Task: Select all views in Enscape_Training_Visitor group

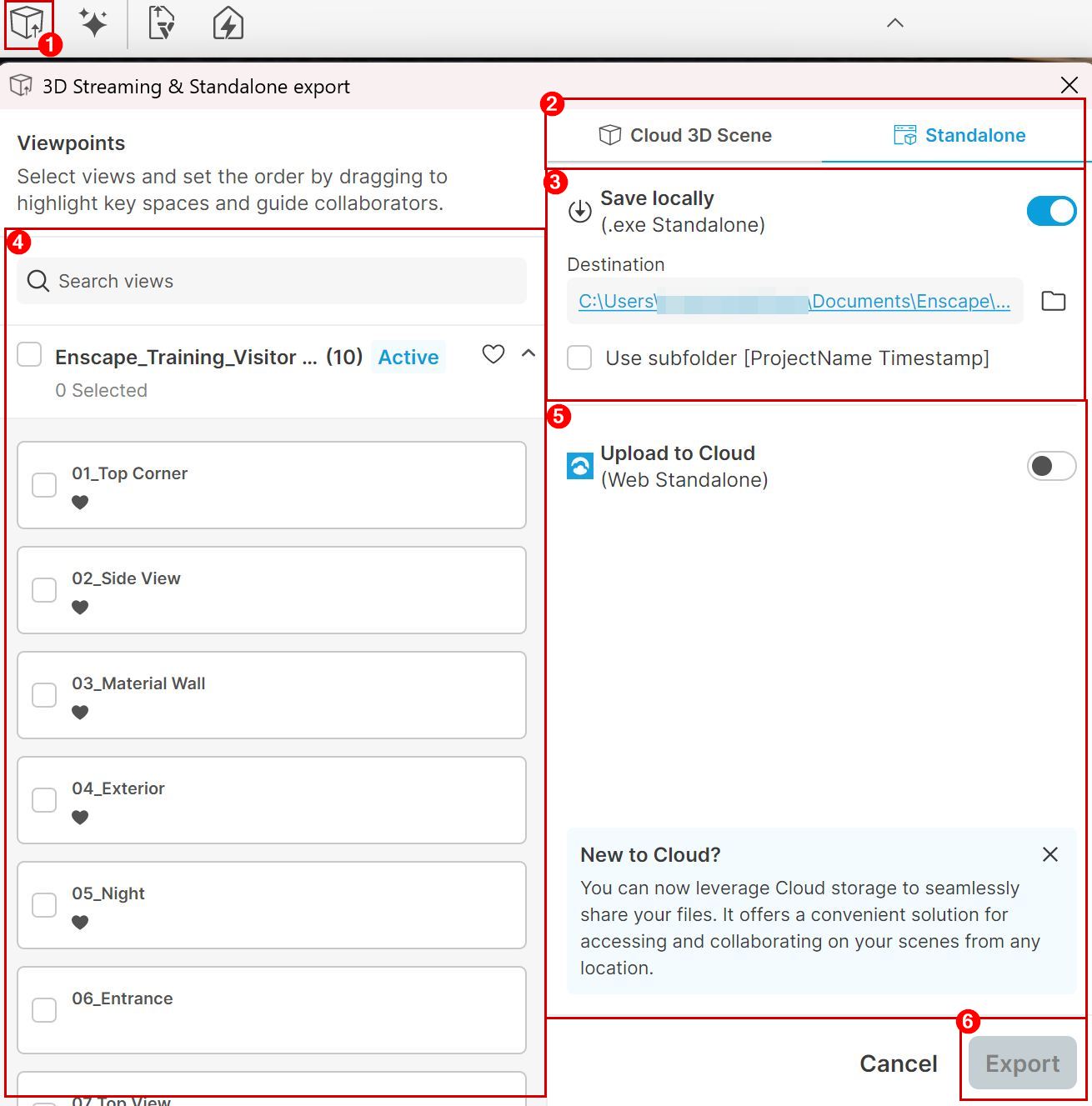Action: (x=29, y=354)
